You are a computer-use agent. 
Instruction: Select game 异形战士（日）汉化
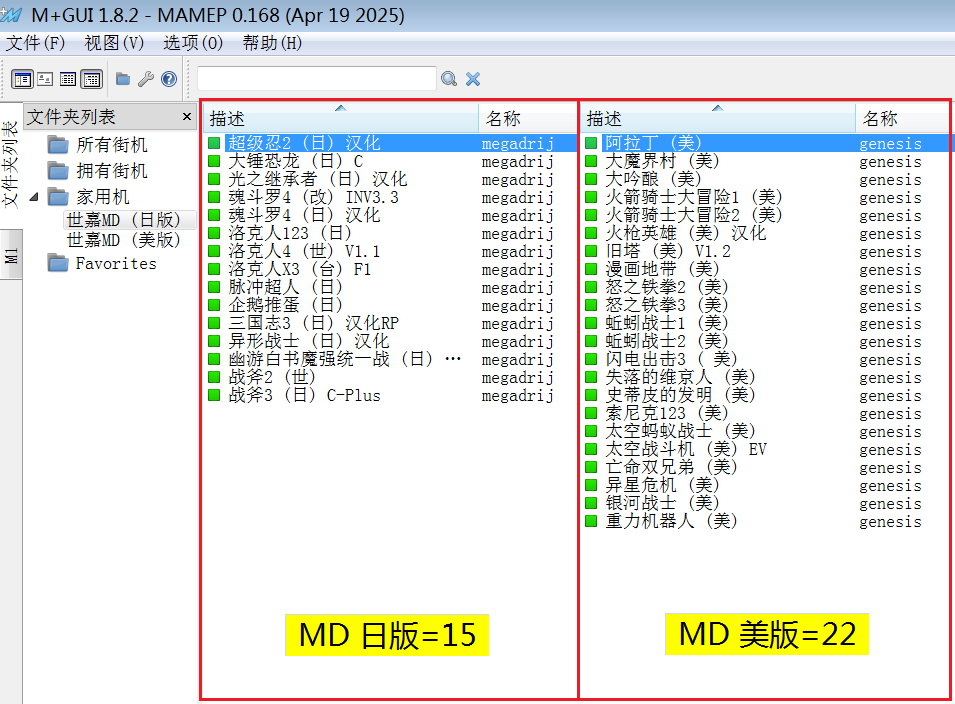(308, 341)
